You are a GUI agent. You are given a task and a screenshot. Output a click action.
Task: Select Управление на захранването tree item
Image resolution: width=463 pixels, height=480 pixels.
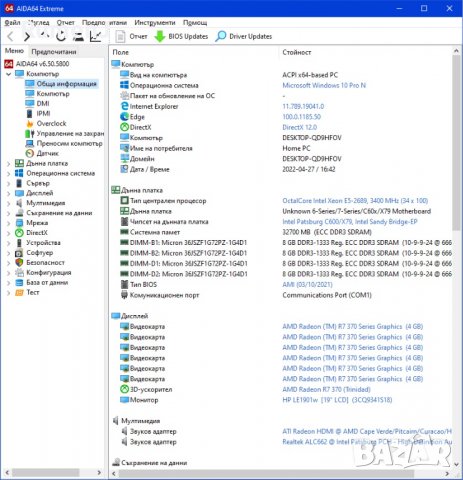(65, 133)
